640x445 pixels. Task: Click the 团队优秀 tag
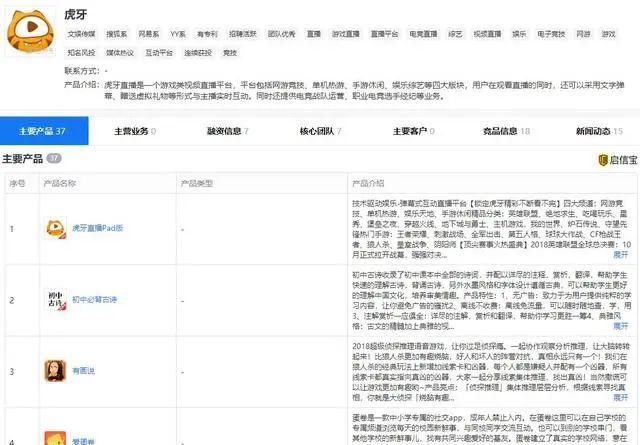pos(281,34)
